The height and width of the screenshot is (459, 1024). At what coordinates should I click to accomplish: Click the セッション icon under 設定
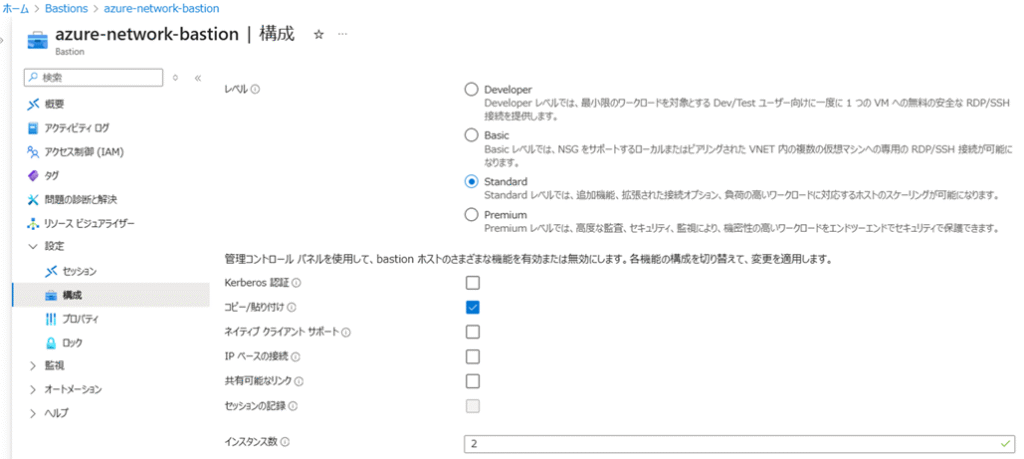click(52, 271)
